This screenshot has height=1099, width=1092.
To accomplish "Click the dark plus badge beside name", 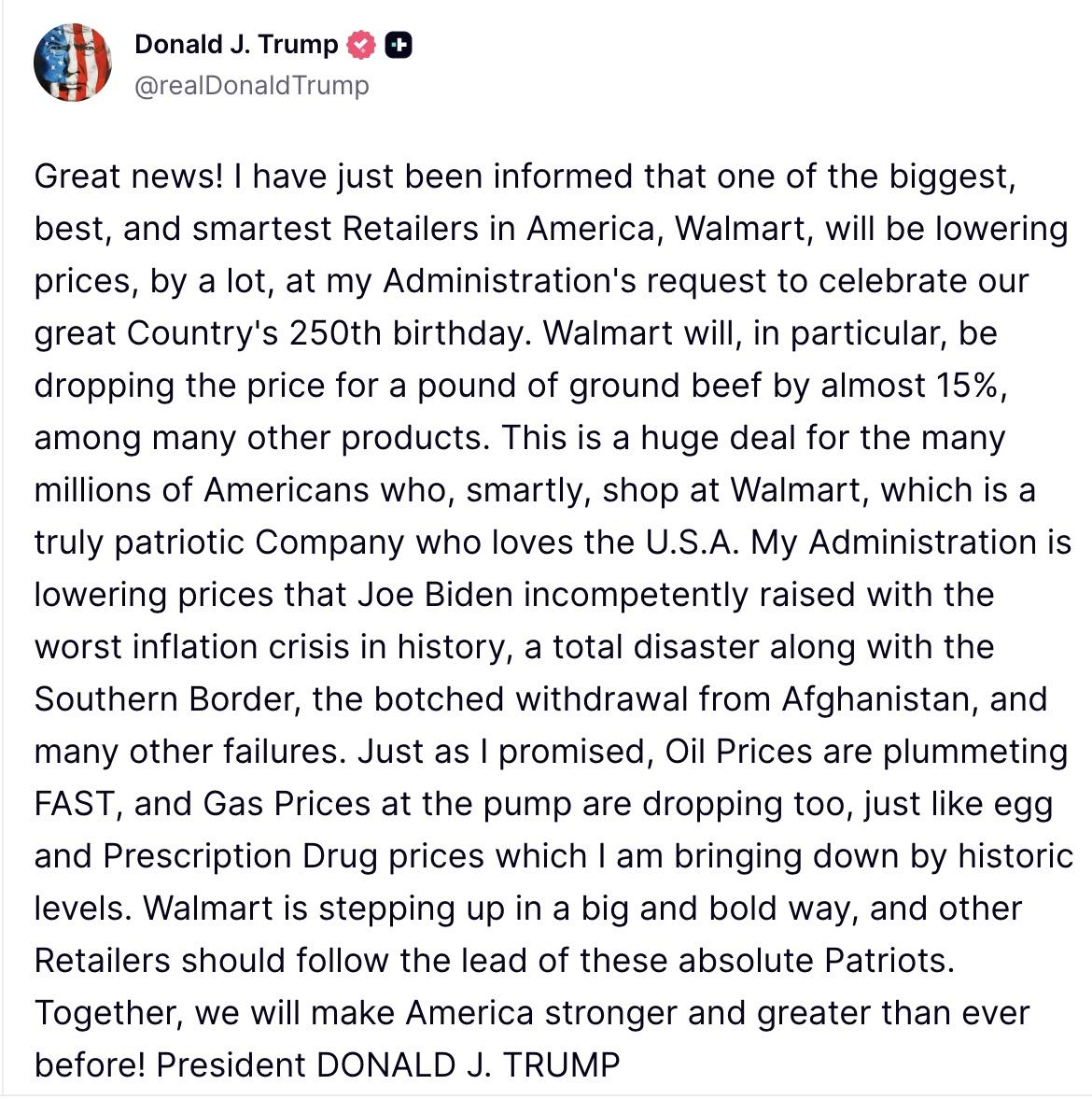I will click(399, 45).
